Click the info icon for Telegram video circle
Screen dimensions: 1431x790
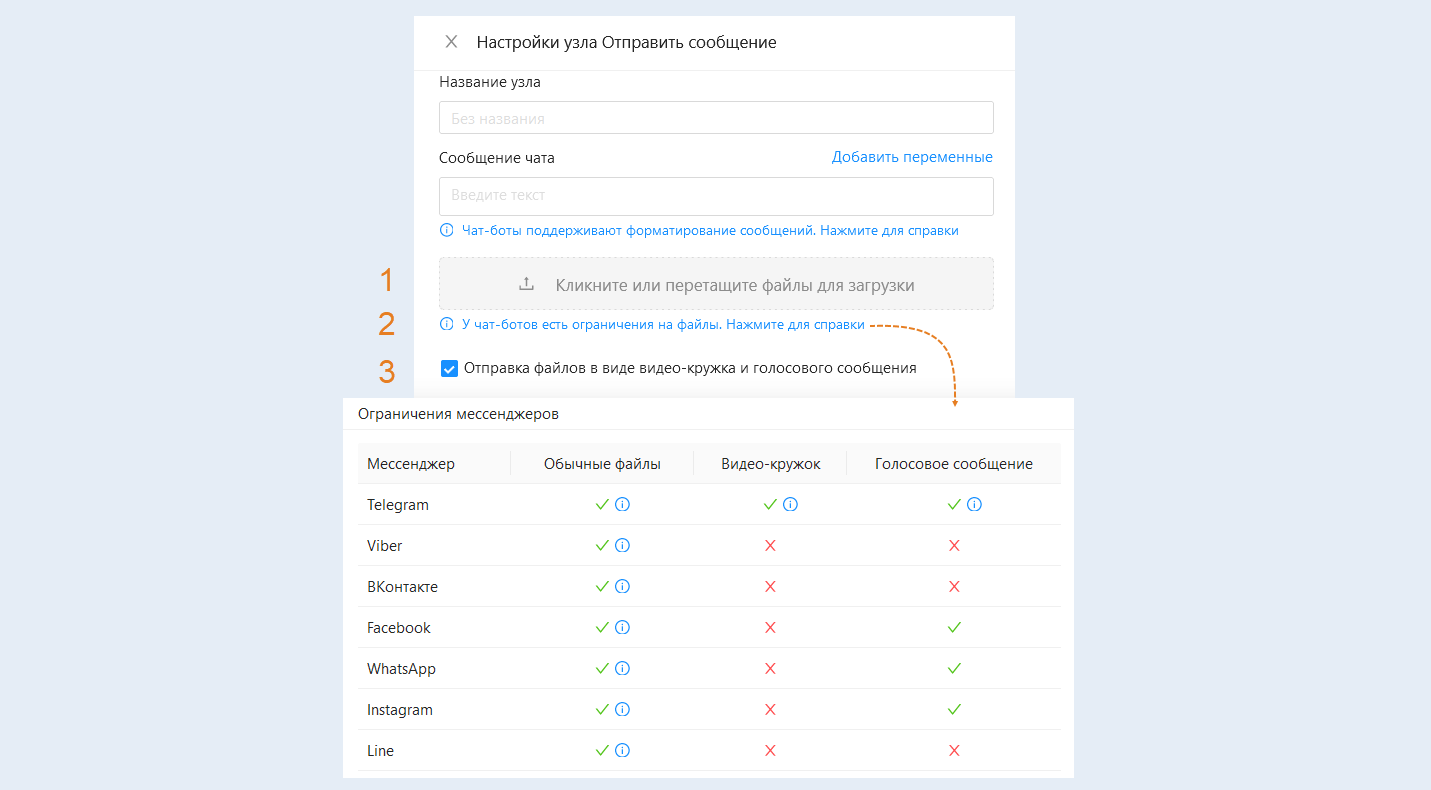[790, 505]
